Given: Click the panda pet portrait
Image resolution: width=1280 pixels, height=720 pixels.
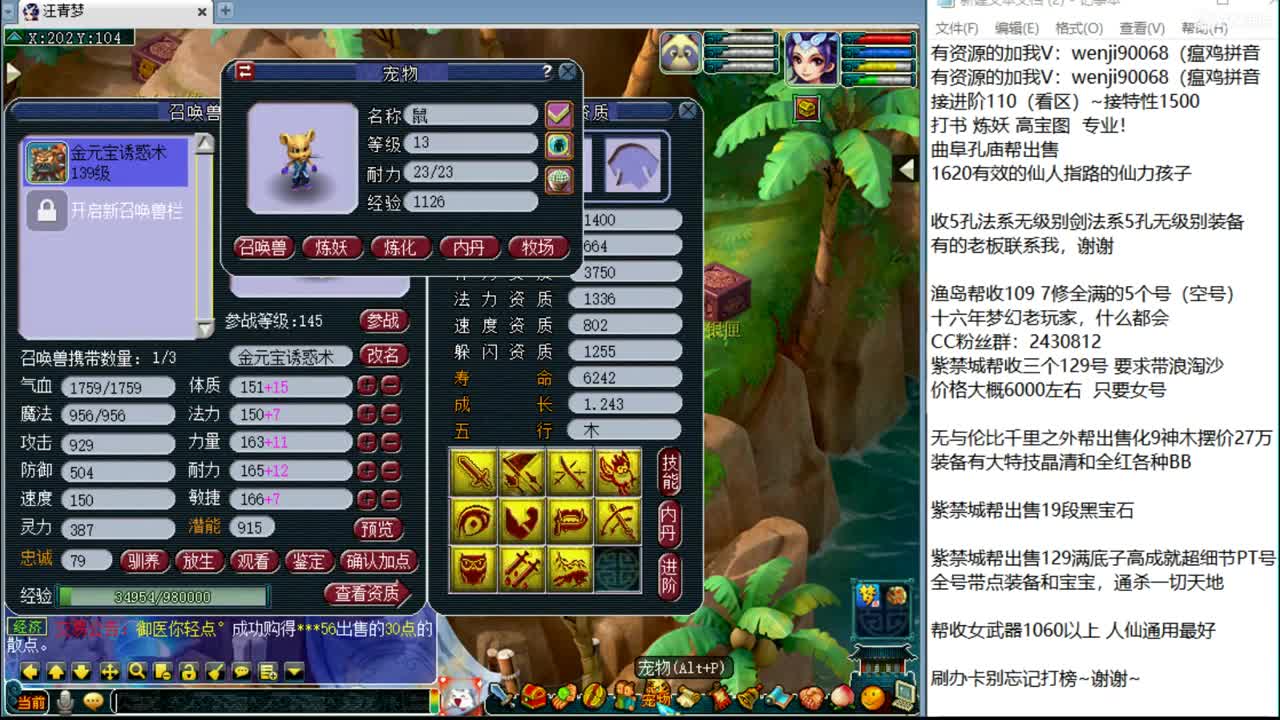Looking at the screenshot, I should click(x=680, y=52).
